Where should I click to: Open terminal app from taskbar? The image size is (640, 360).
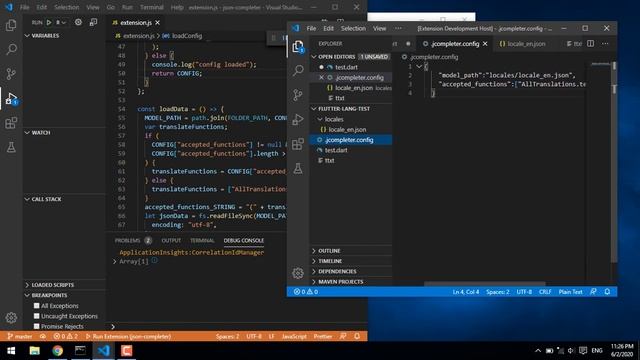80,351
